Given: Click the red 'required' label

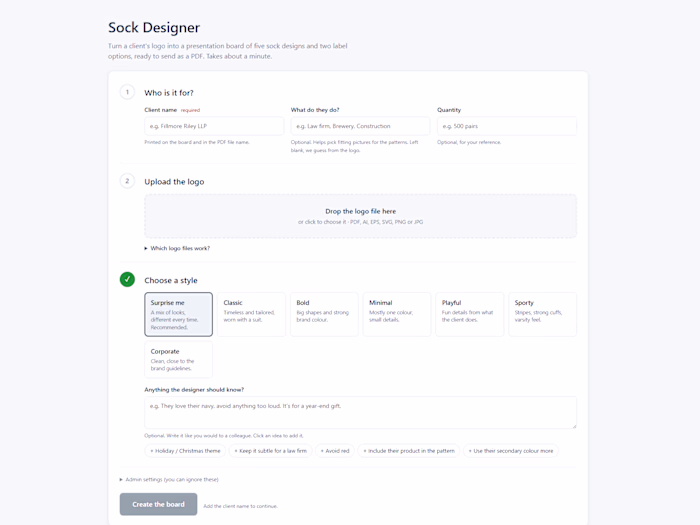Looking at the screenshot, I should point(190,110).
